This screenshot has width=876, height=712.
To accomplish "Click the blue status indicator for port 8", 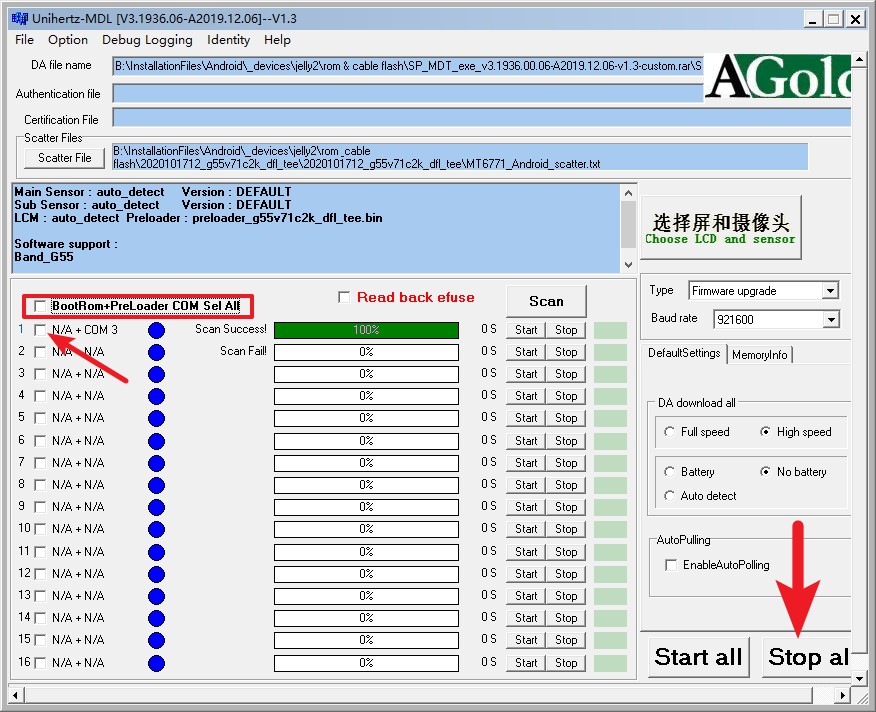I will [156, 485].
